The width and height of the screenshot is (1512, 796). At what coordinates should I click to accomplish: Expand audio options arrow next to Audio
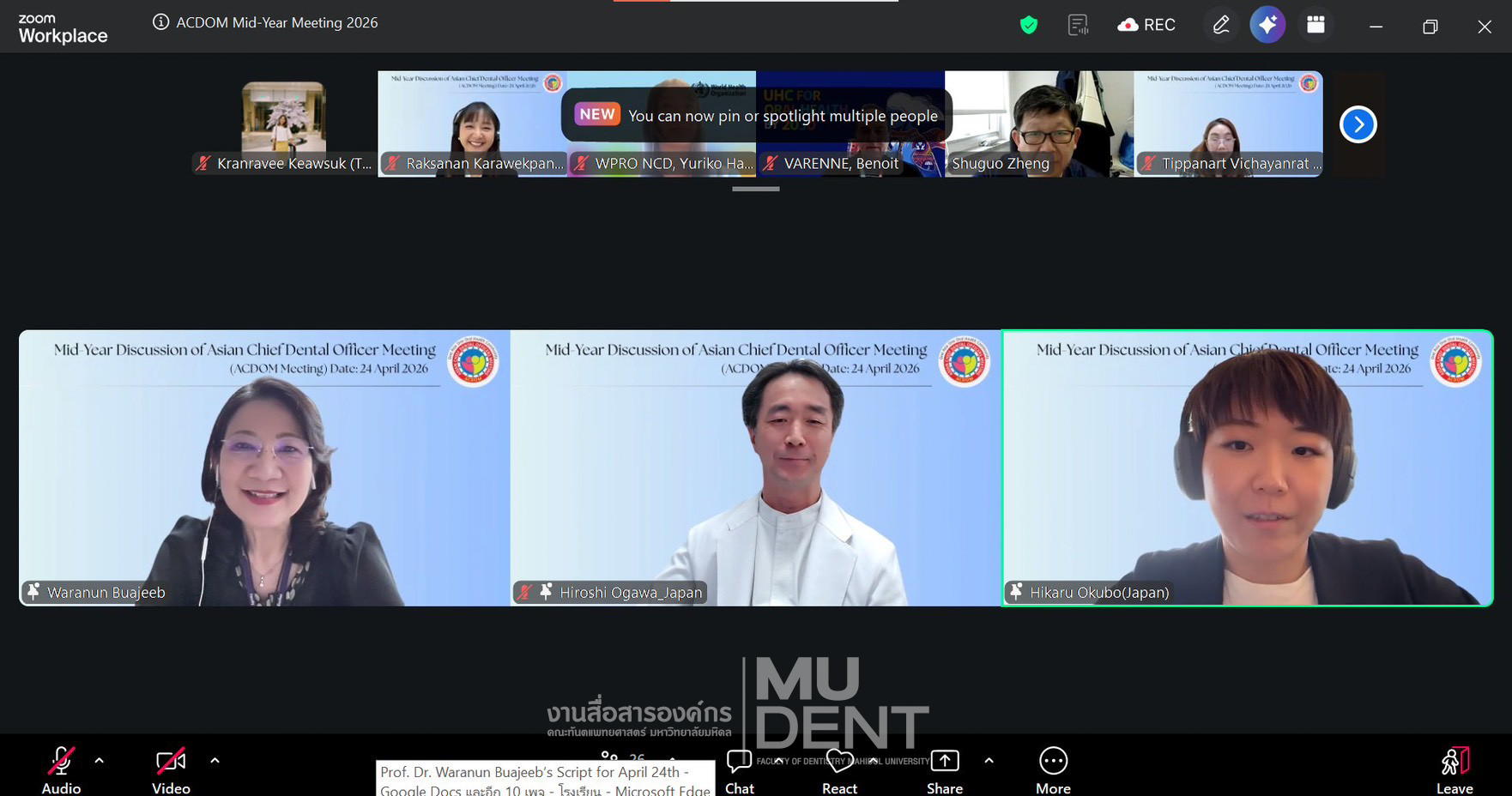click(100, 760)
